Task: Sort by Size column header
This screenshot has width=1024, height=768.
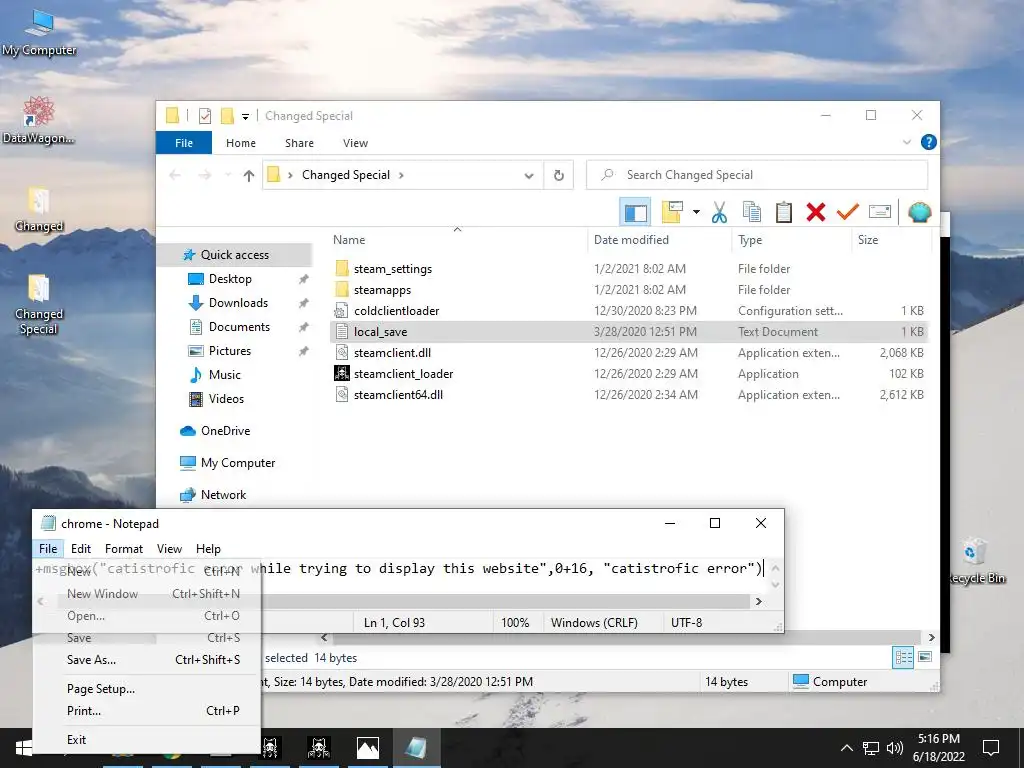Action: (x=867, y=240)
